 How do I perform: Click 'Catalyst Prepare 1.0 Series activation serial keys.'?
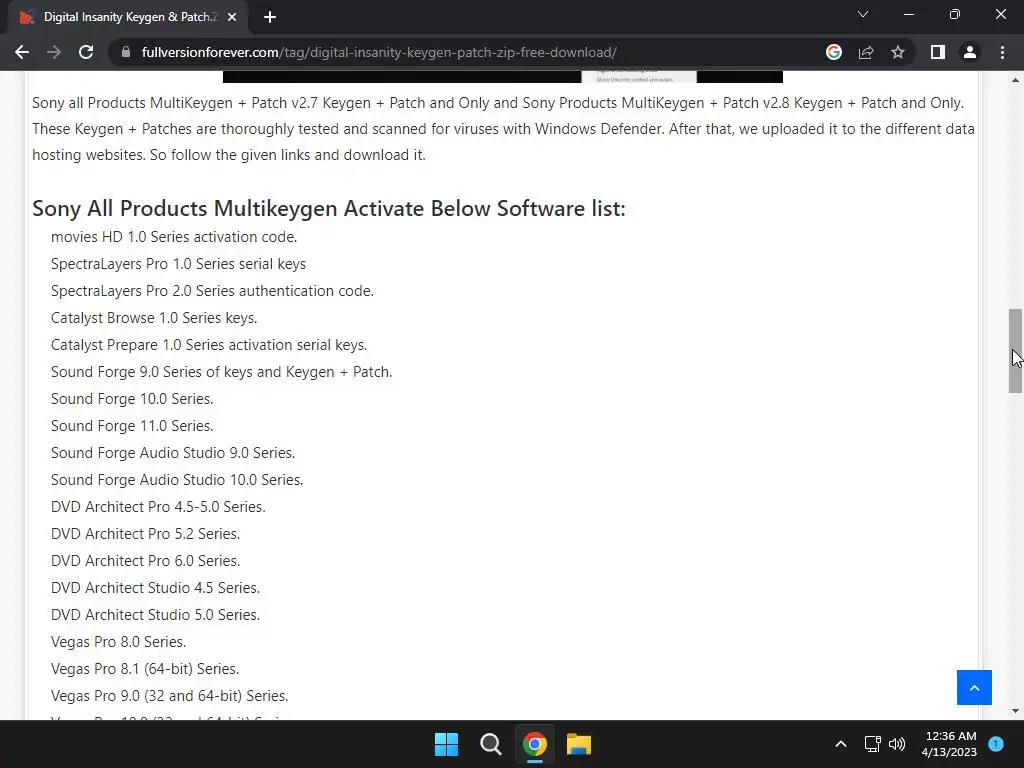[209, 345]
